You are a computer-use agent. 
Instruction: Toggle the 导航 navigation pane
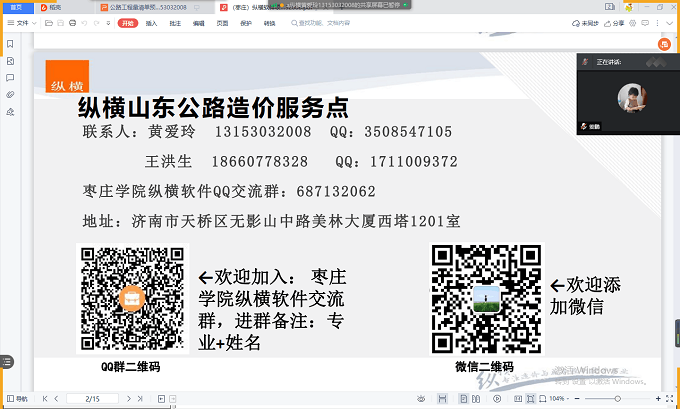pos(17,399)
